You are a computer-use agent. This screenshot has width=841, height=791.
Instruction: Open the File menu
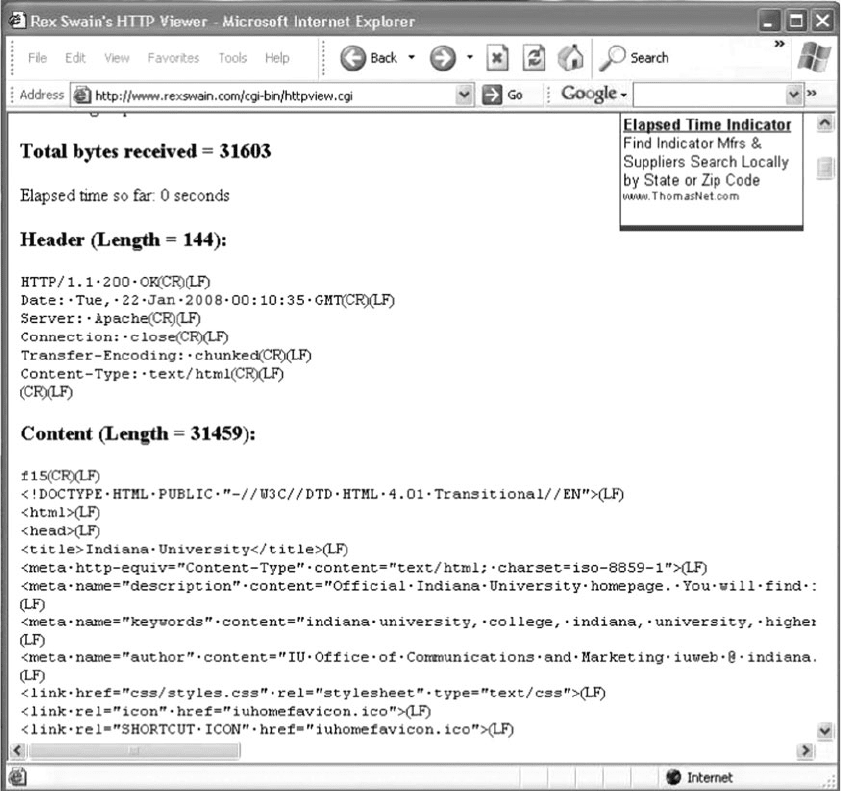point(37,58)
